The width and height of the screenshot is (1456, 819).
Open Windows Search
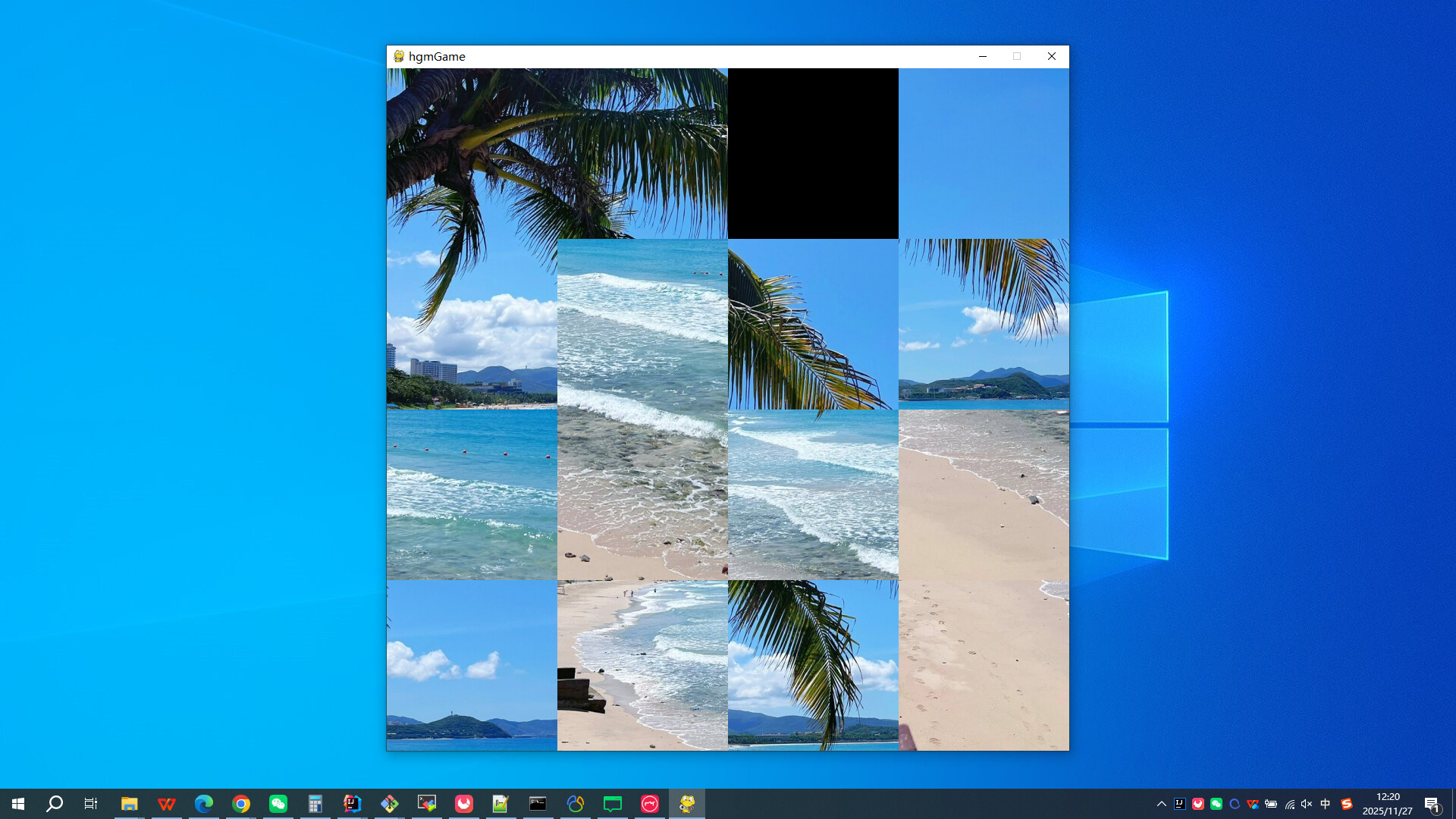pyautogui.click(x=53, y=804)
